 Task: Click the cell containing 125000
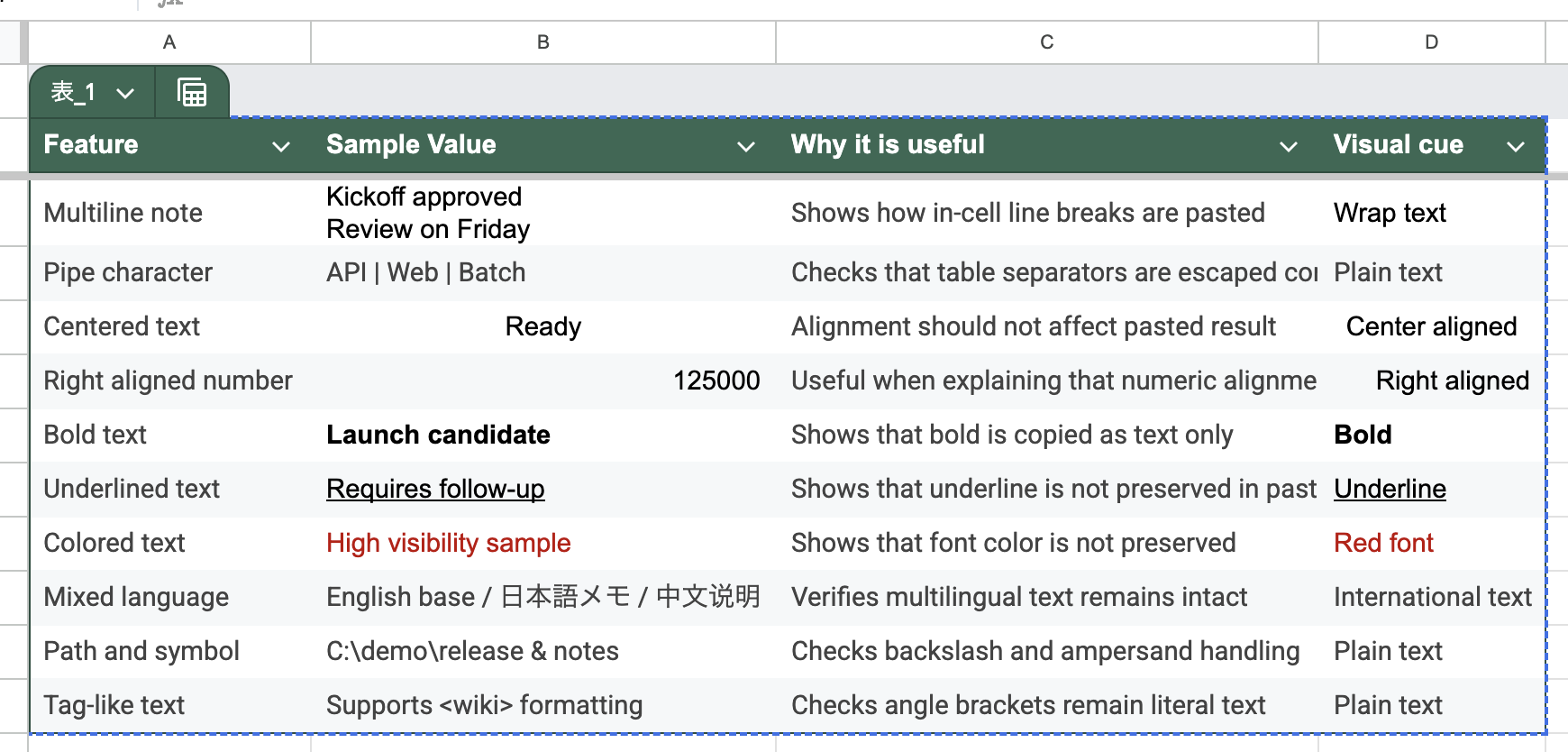point(716,381)
